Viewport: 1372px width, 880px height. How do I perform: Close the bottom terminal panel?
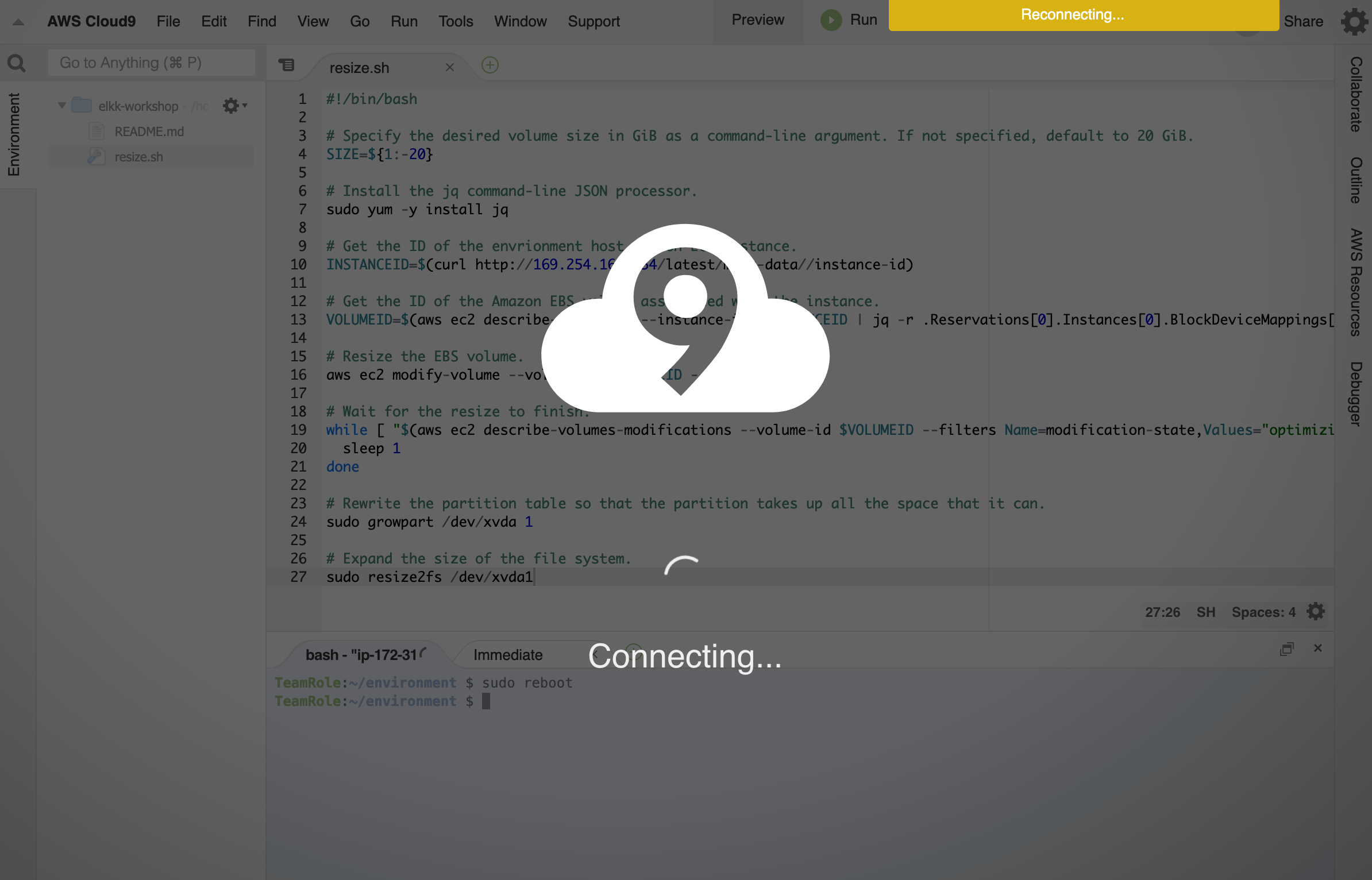tap(1318, 648)
